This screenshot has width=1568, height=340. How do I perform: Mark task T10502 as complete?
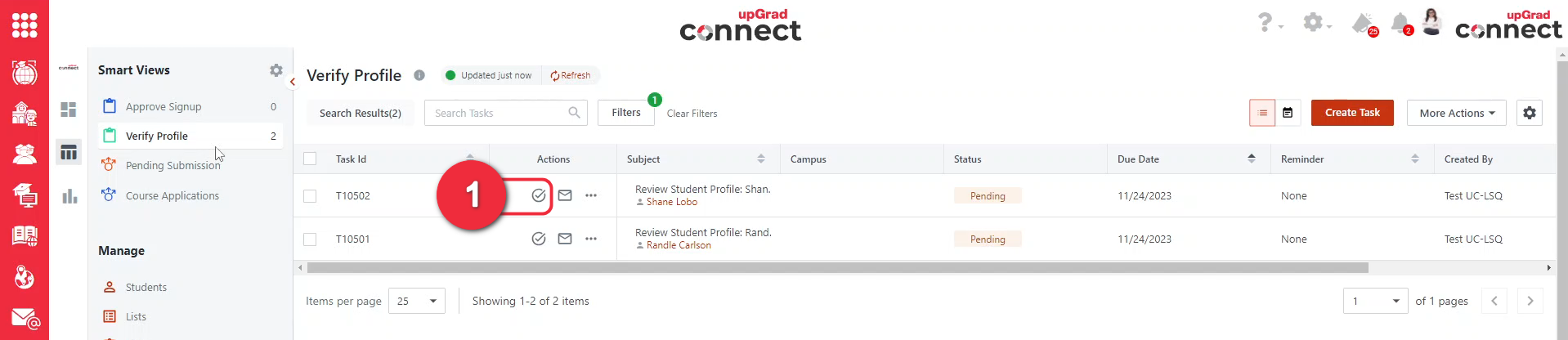(538, 195)
